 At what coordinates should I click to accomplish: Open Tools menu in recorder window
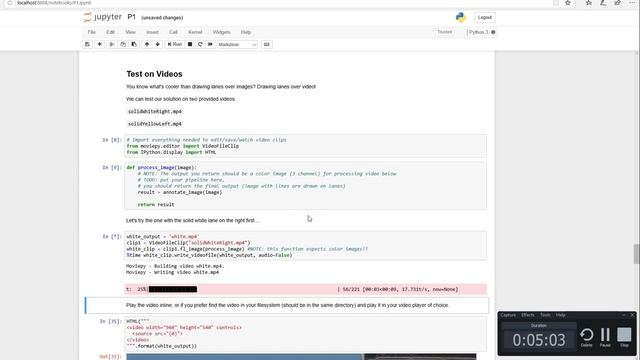point(545,315)
